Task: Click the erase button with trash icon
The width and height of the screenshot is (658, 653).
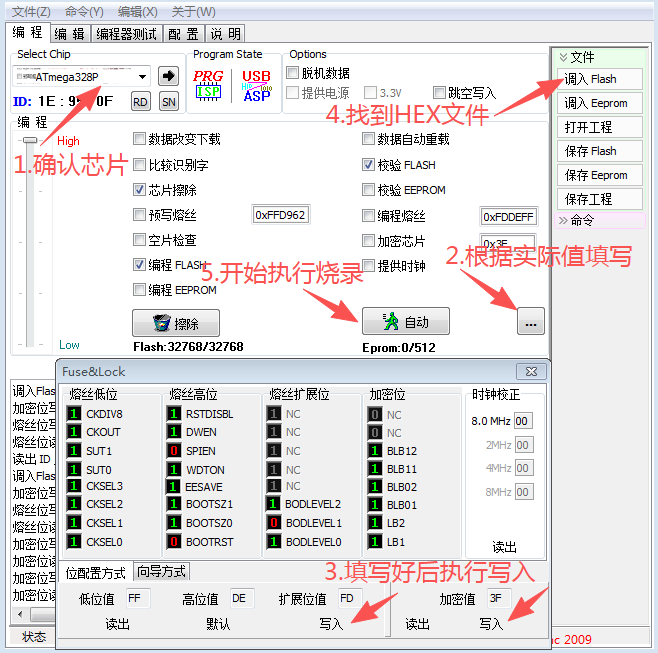Action: (x=176, y=323)
